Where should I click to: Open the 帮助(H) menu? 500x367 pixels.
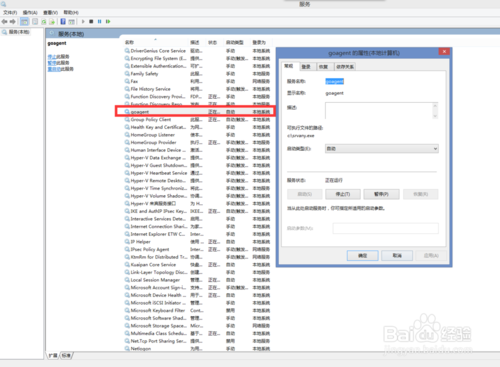click(71, 13)
